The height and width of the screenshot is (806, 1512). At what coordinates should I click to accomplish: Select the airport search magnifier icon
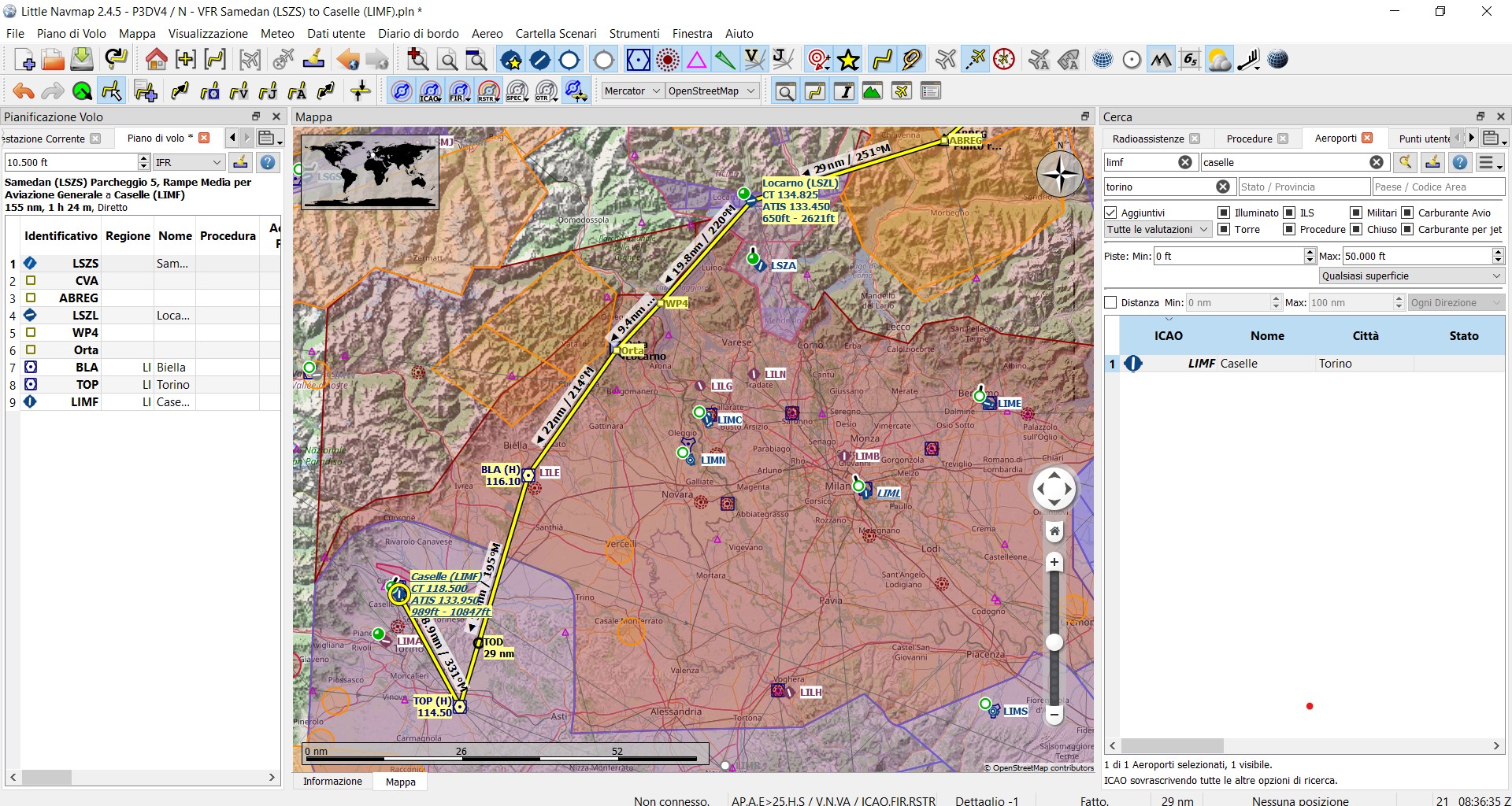(1406, 162)
